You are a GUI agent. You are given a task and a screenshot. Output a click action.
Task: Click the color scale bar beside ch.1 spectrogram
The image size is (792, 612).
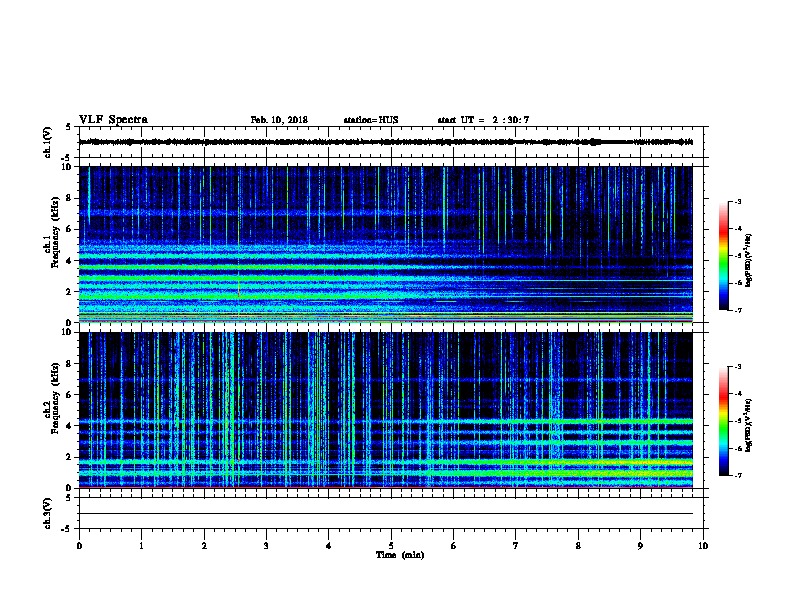[x=723, y=256]
